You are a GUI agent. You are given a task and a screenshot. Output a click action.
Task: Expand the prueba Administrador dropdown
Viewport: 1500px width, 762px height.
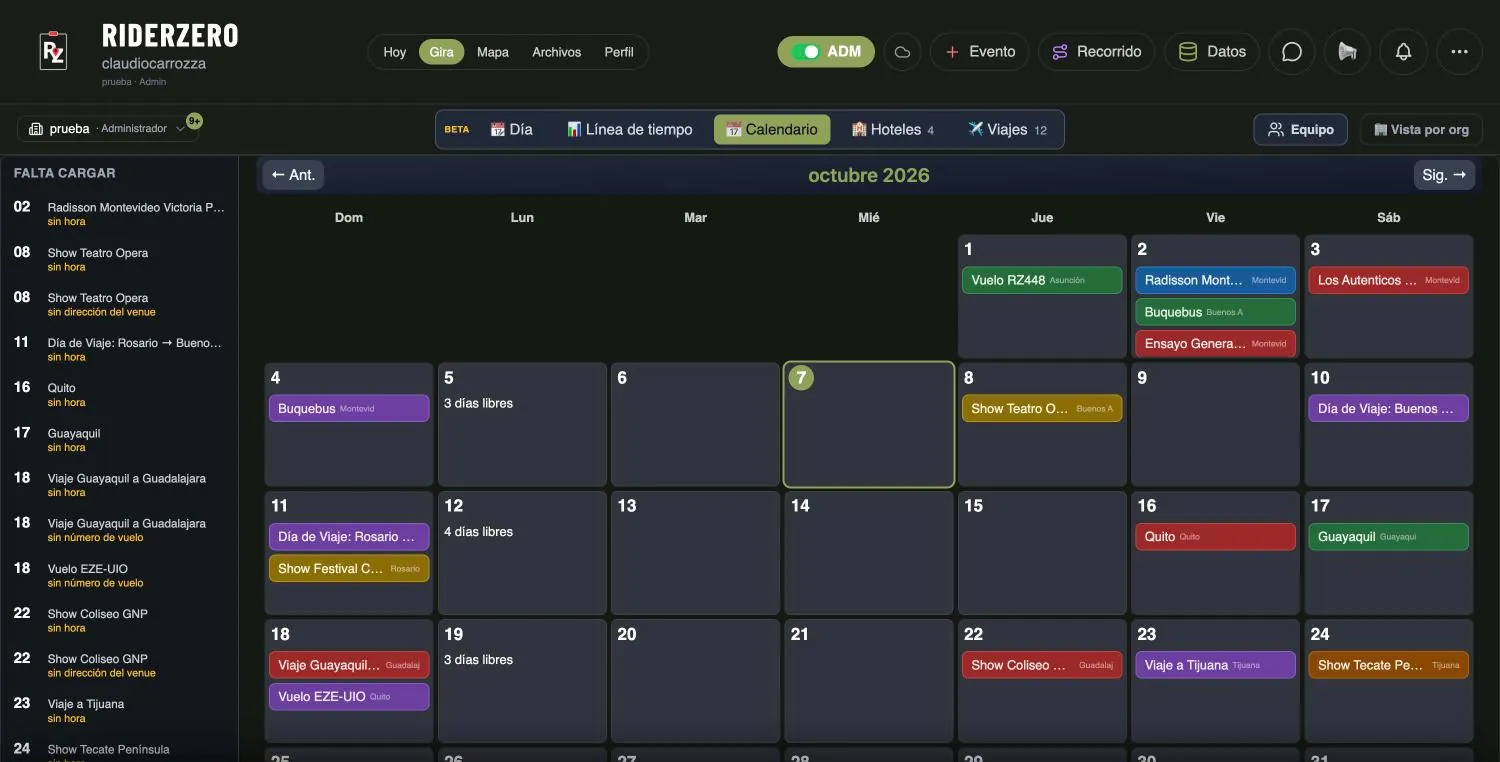[107, 129]
